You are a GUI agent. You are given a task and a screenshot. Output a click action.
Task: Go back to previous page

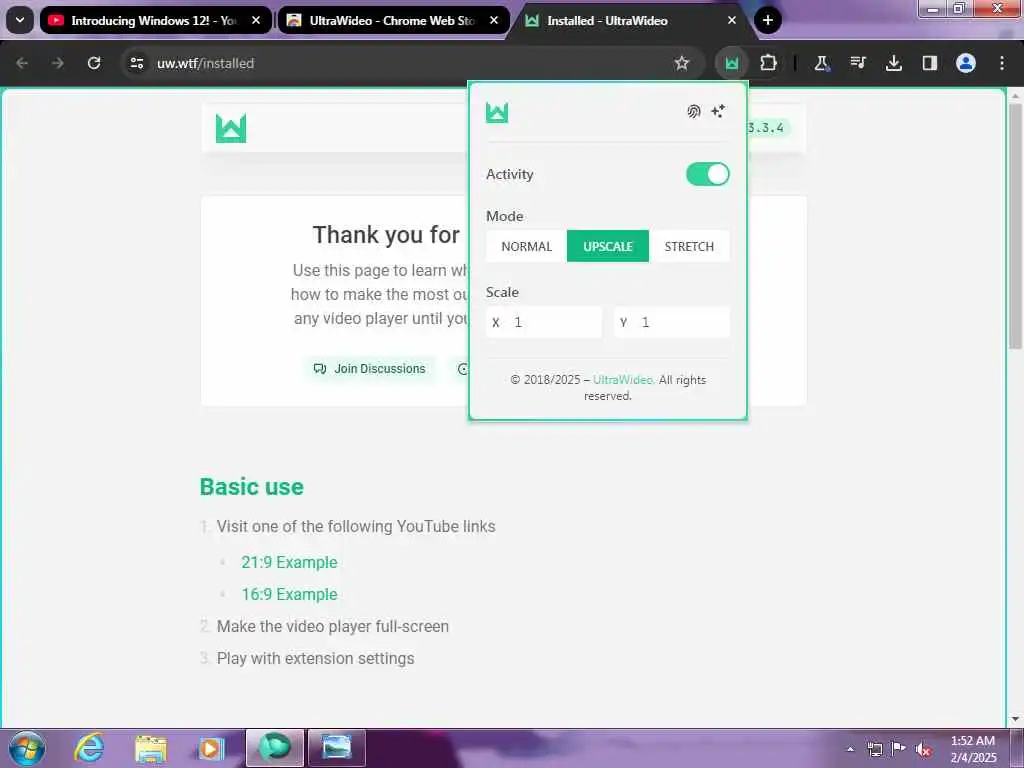[22, 63]
